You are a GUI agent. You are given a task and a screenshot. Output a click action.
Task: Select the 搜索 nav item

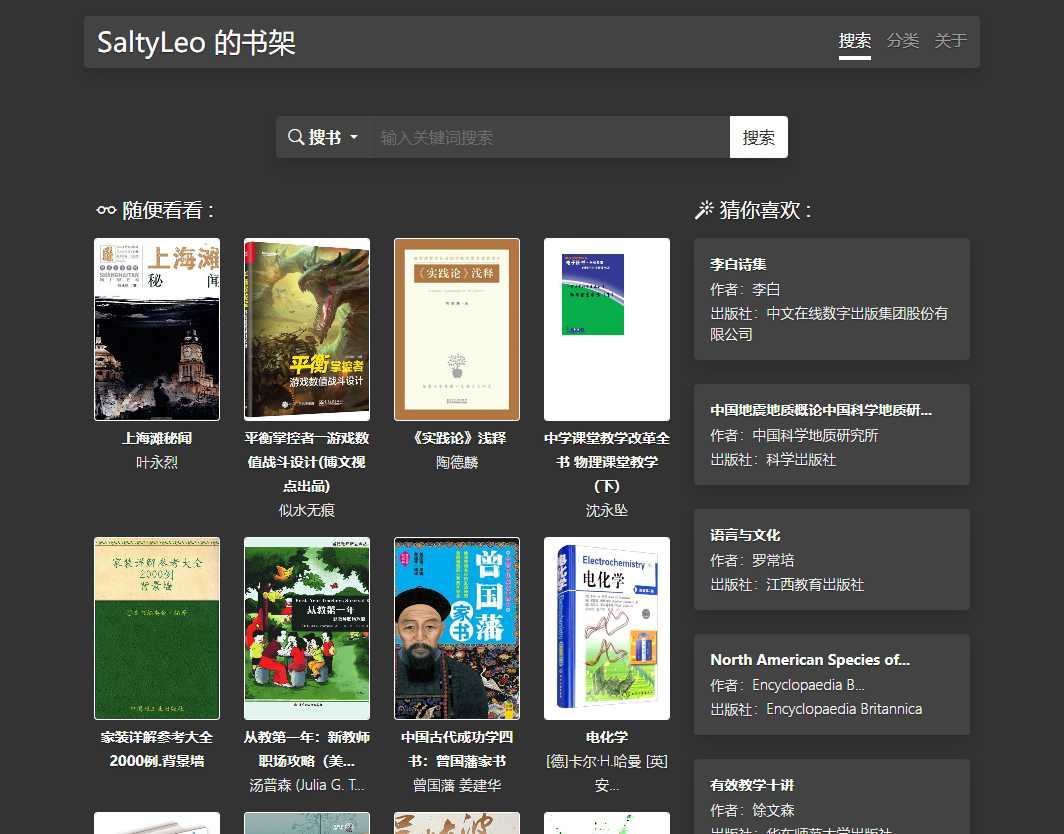click(x=855, y=41)
